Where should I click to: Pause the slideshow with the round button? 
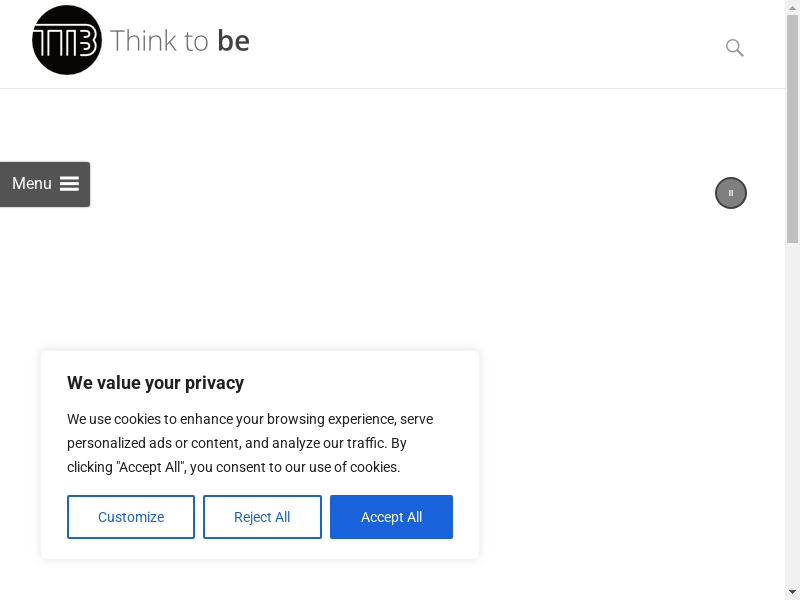731,193
